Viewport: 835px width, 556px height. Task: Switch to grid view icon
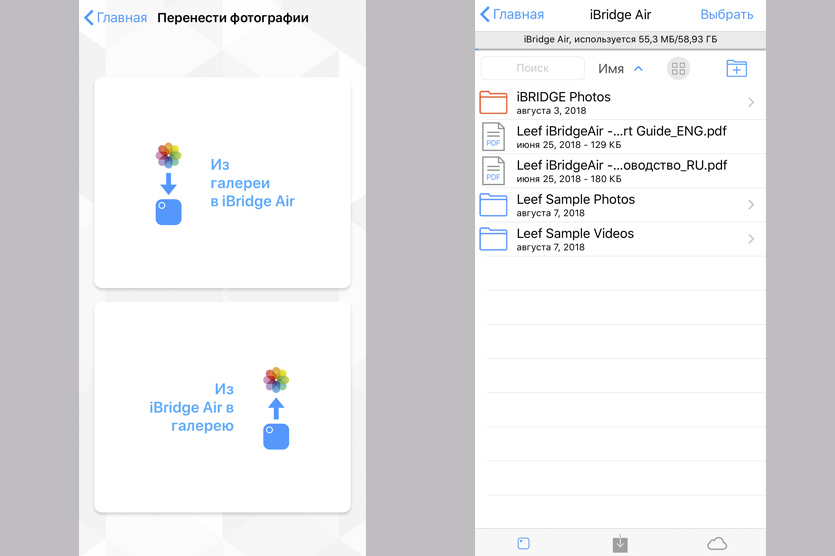click(678, 69)
